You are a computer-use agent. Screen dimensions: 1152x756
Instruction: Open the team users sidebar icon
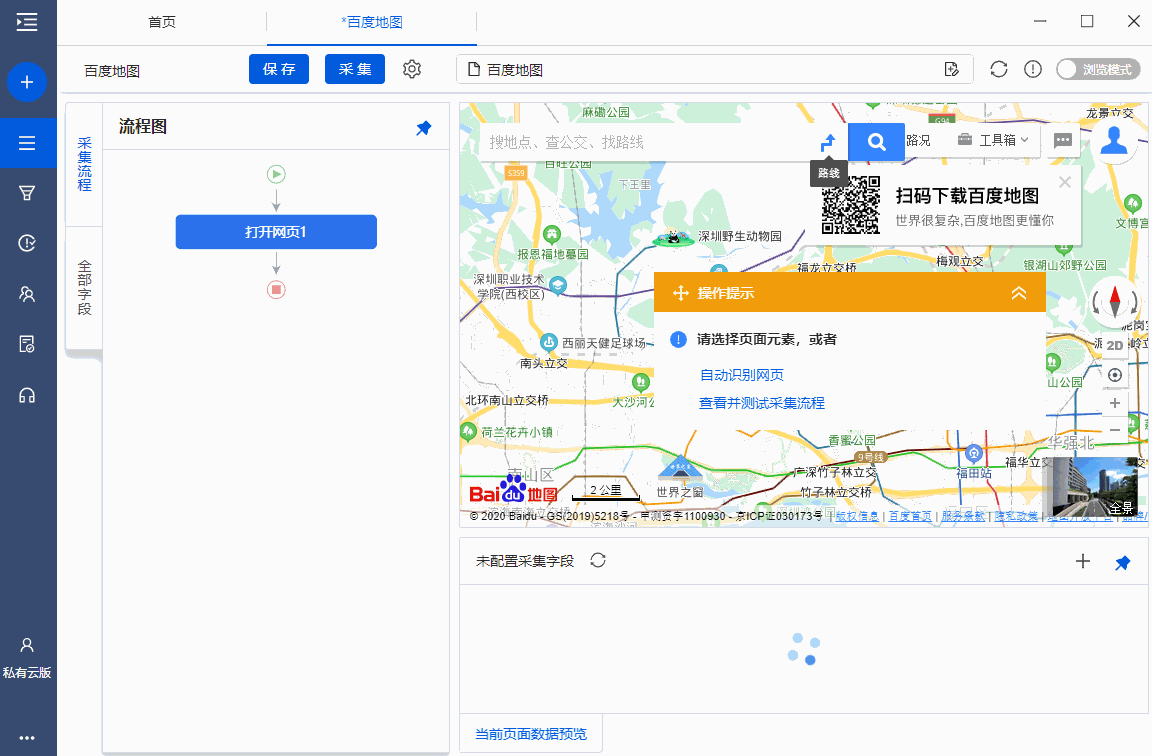27,294
